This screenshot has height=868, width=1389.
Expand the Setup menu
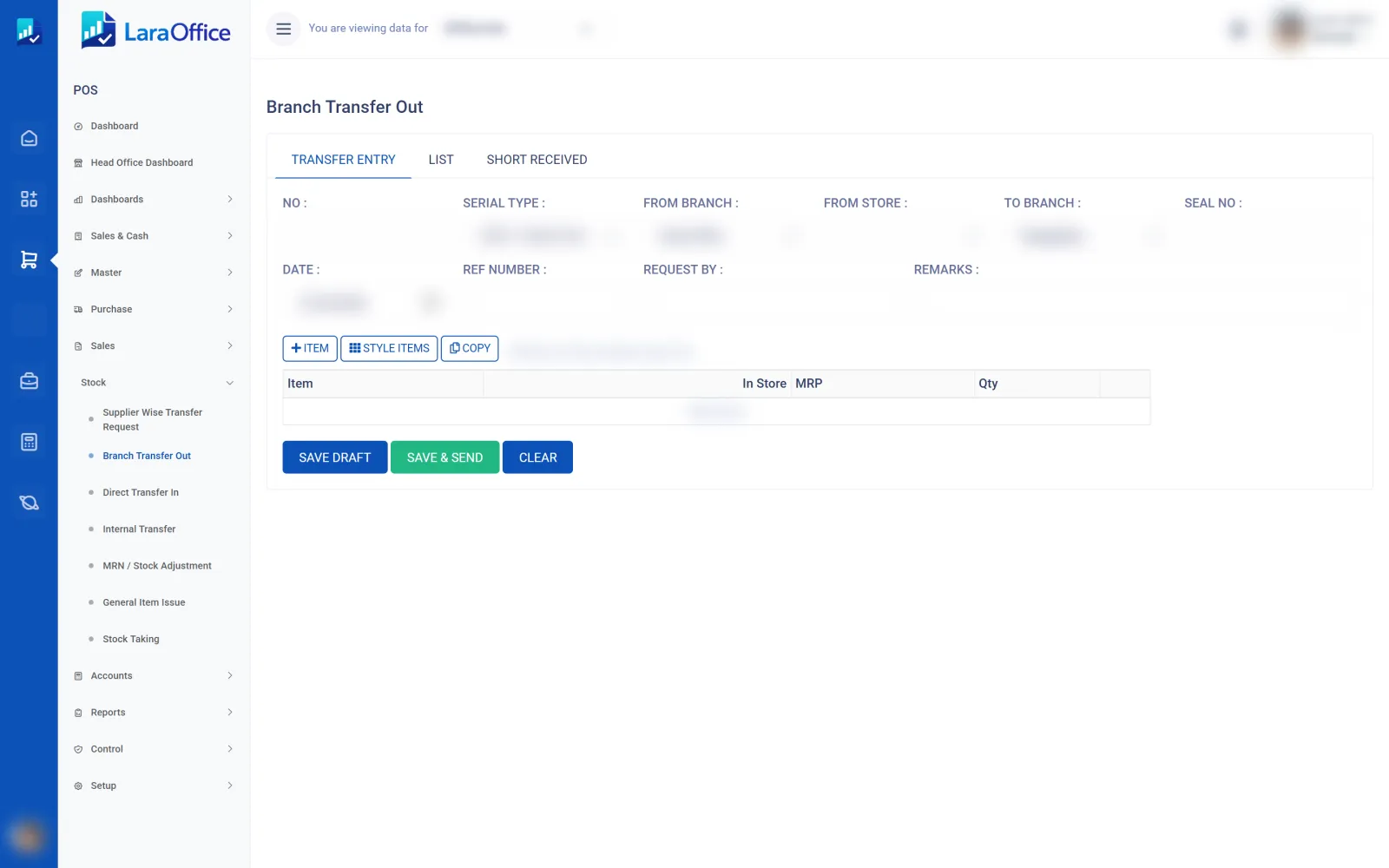pyautogui.click(x=154, y=786)
